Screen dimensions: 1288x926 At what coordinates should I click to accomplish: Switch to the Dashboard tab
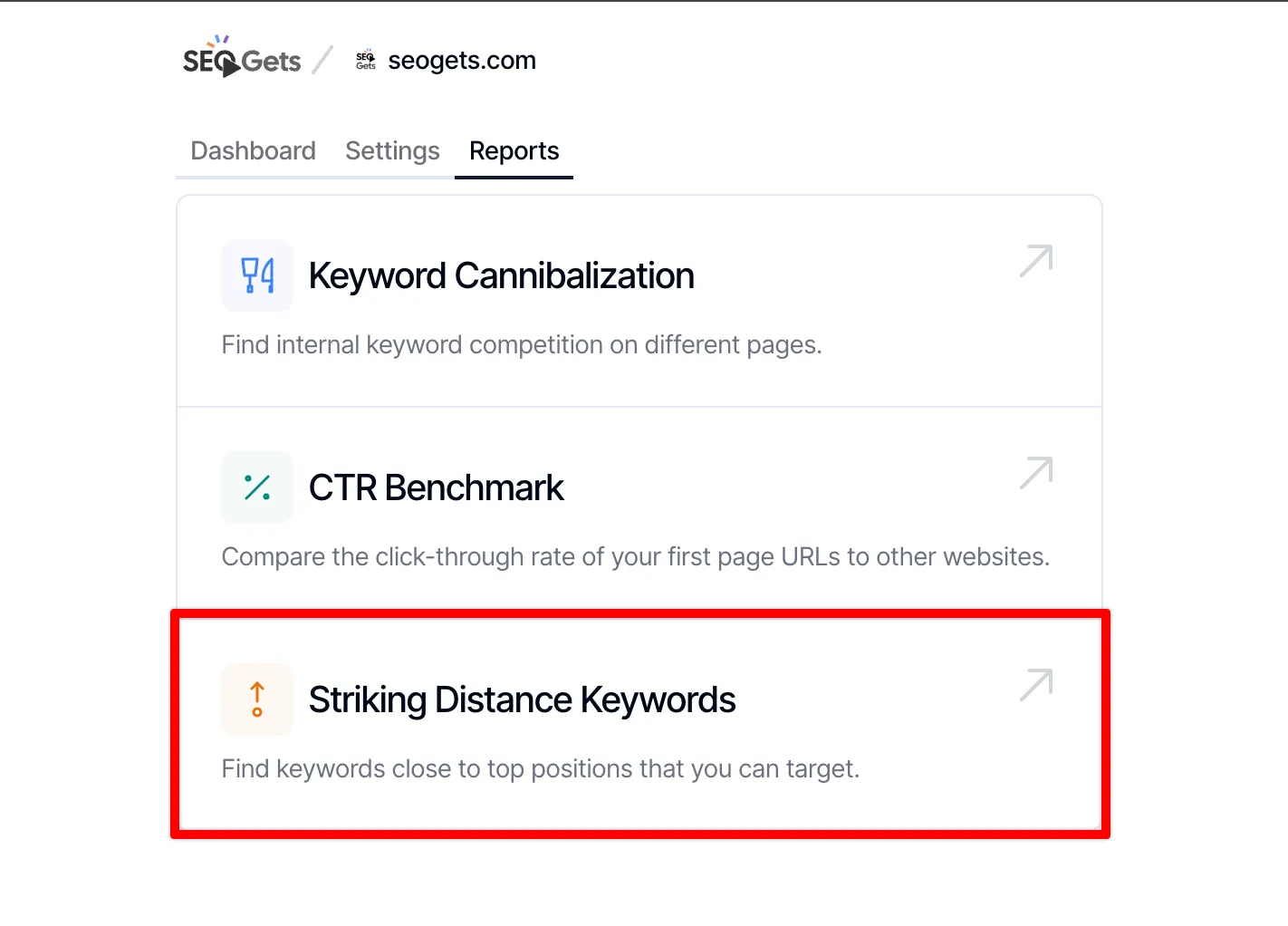pos(252,150)
